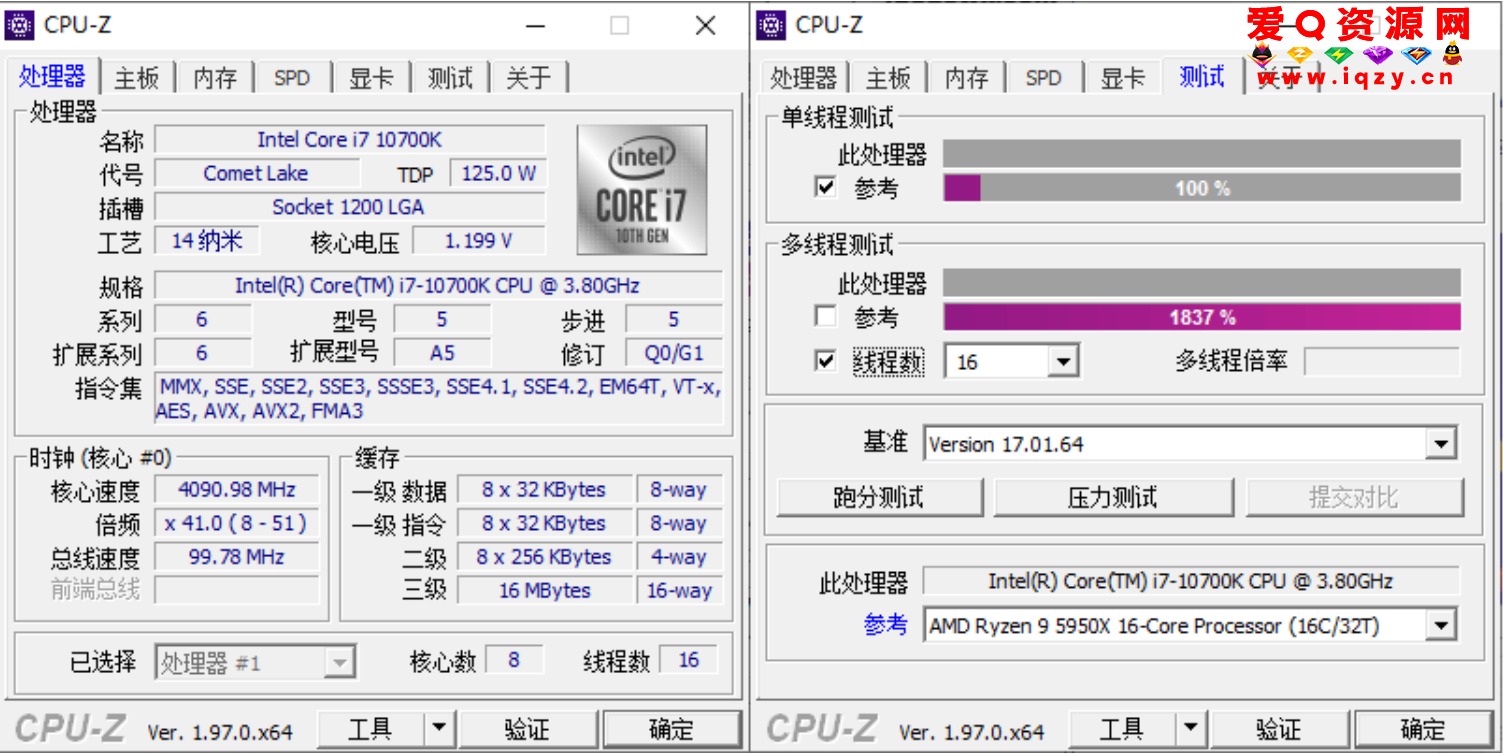
Task: Toggle the 线程数 checkbox
Action: [825, 361]
